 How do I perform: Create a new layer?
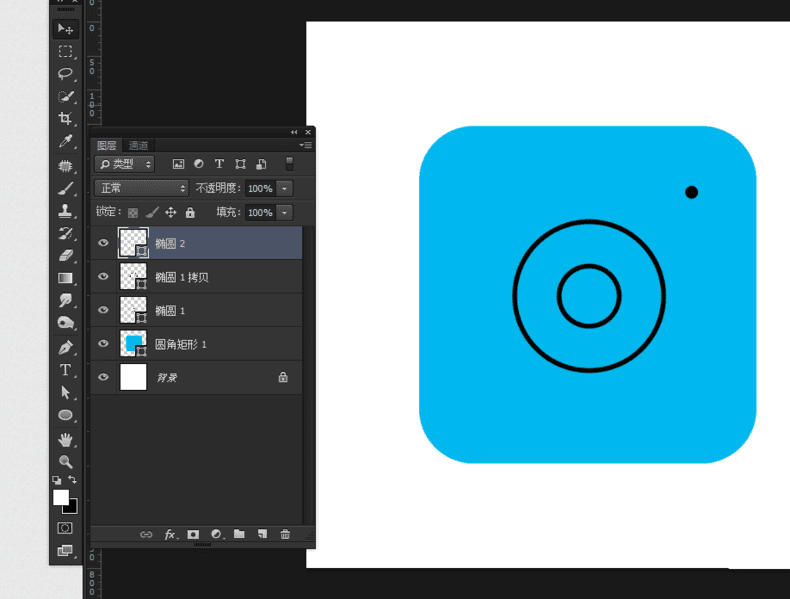[x=262, y=534]
